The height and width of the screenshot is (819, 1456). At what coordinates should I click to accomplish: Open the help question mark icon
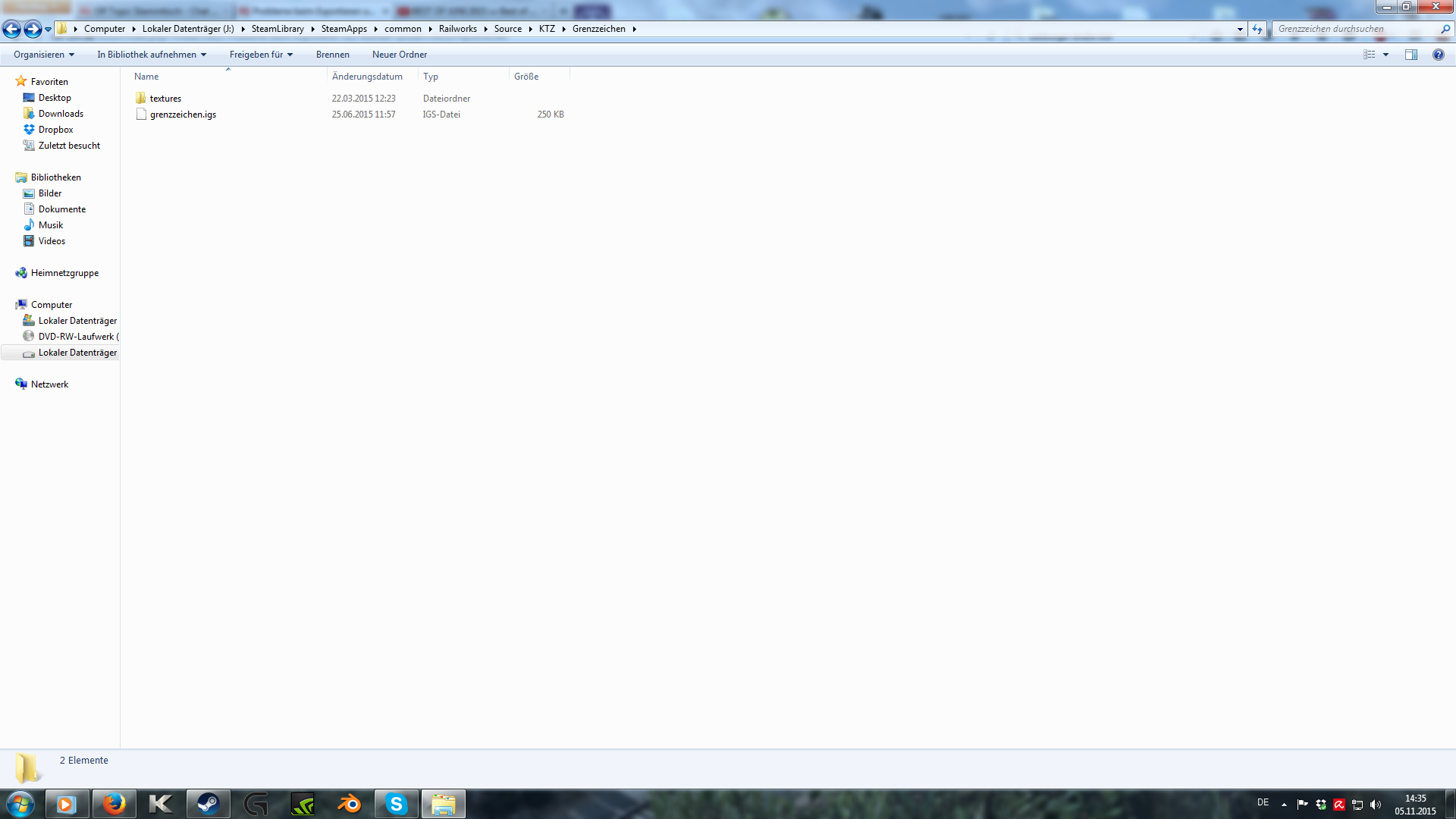(x=1438, y=55)
